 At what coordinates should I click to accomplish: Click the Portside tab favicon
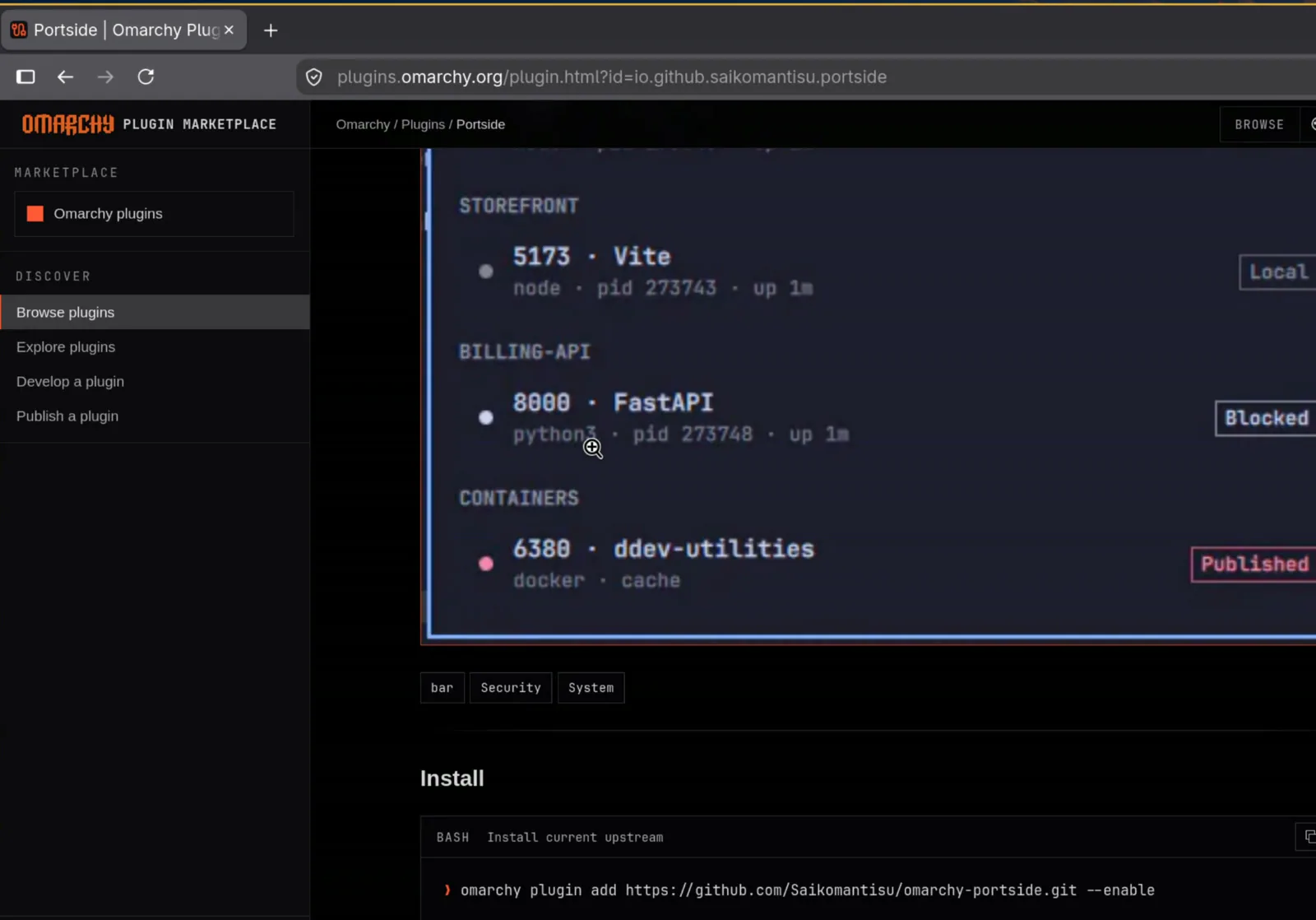click(19, 30)
